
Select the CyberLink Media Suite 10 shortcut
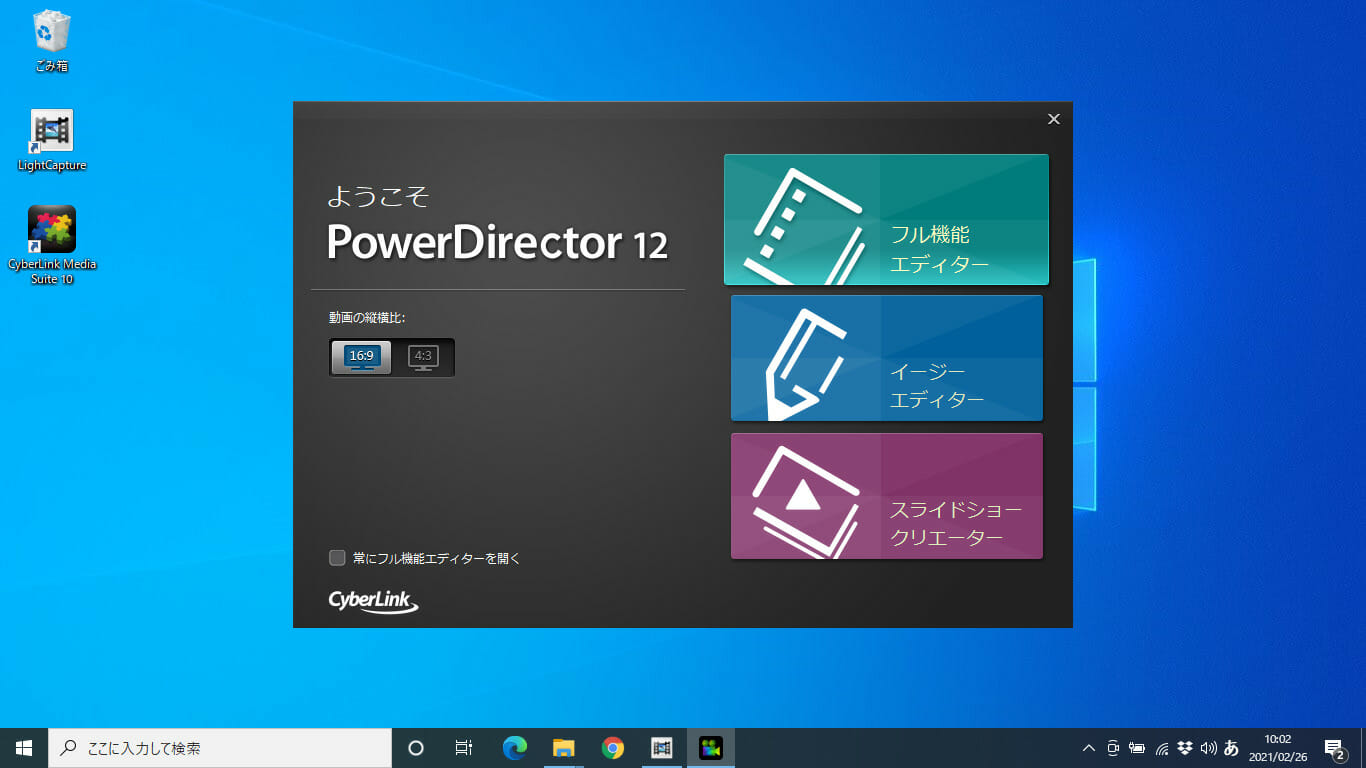52,246
